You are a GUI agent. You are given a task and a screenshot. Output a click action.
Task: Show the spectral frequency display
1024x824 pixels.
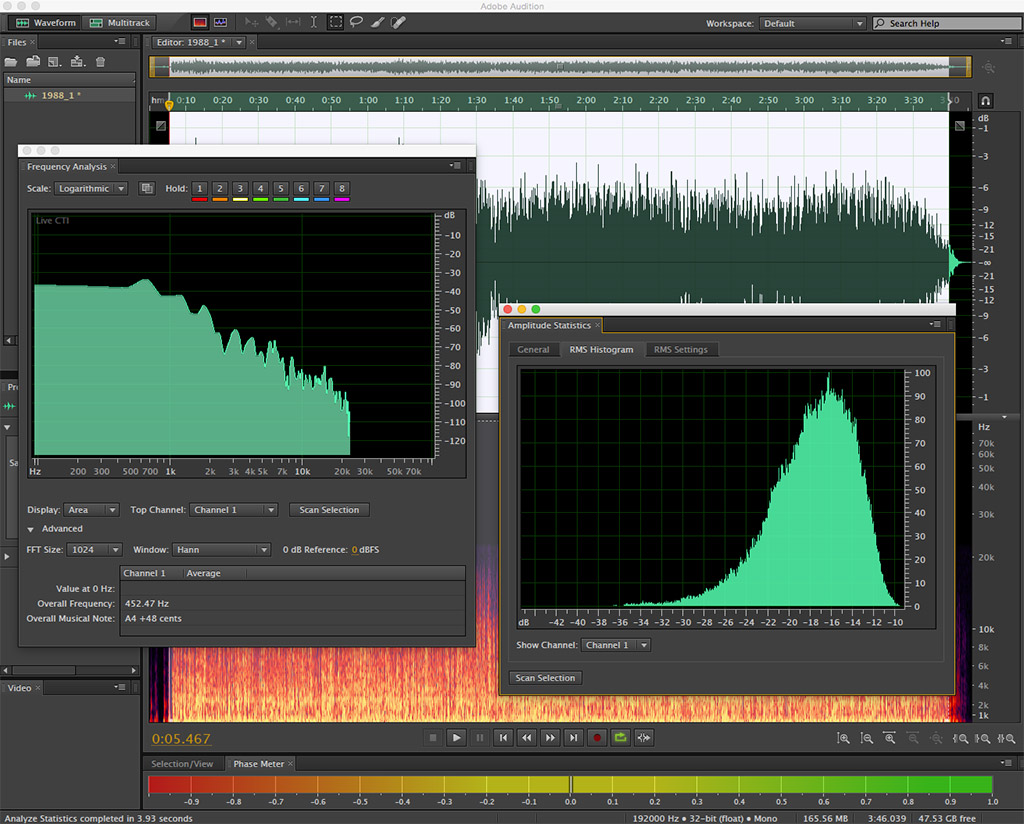pyautogui.click(x=199, y=22)
